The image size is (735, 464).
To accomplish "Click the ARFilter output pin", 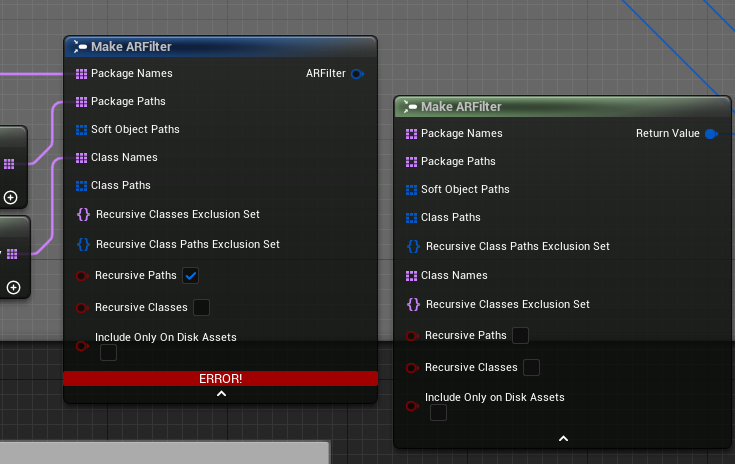I will 357,74.
